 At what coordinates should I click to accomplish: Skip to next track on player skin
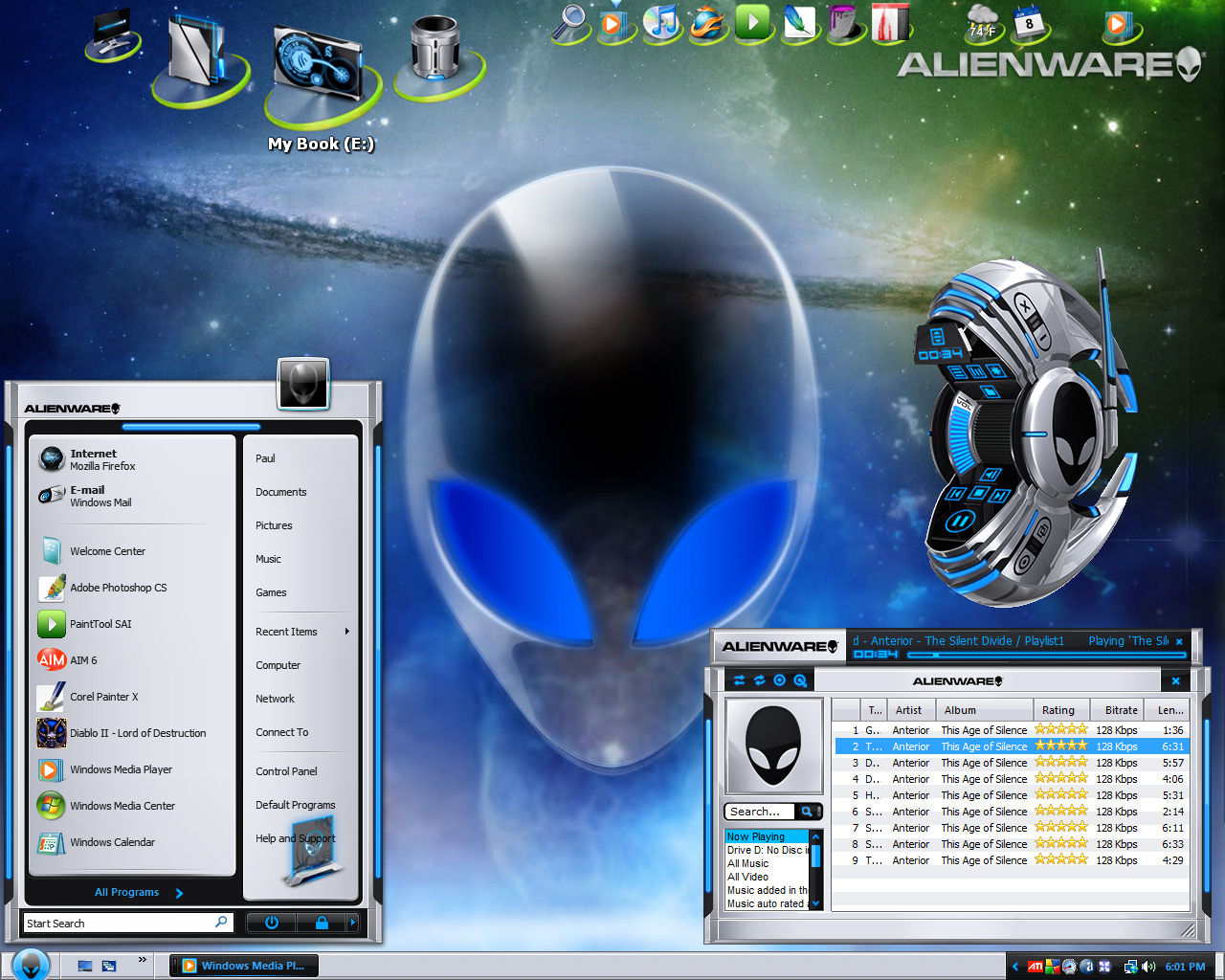click(999, 496)
